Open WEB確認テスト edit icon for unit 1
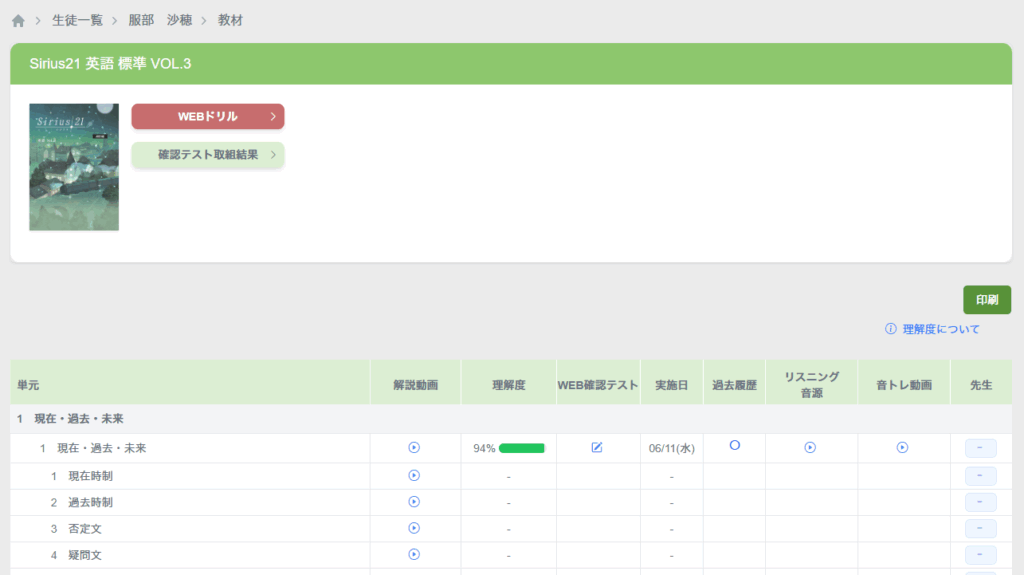Viewport: 1024px width, 575px height. tap(597, 448)
